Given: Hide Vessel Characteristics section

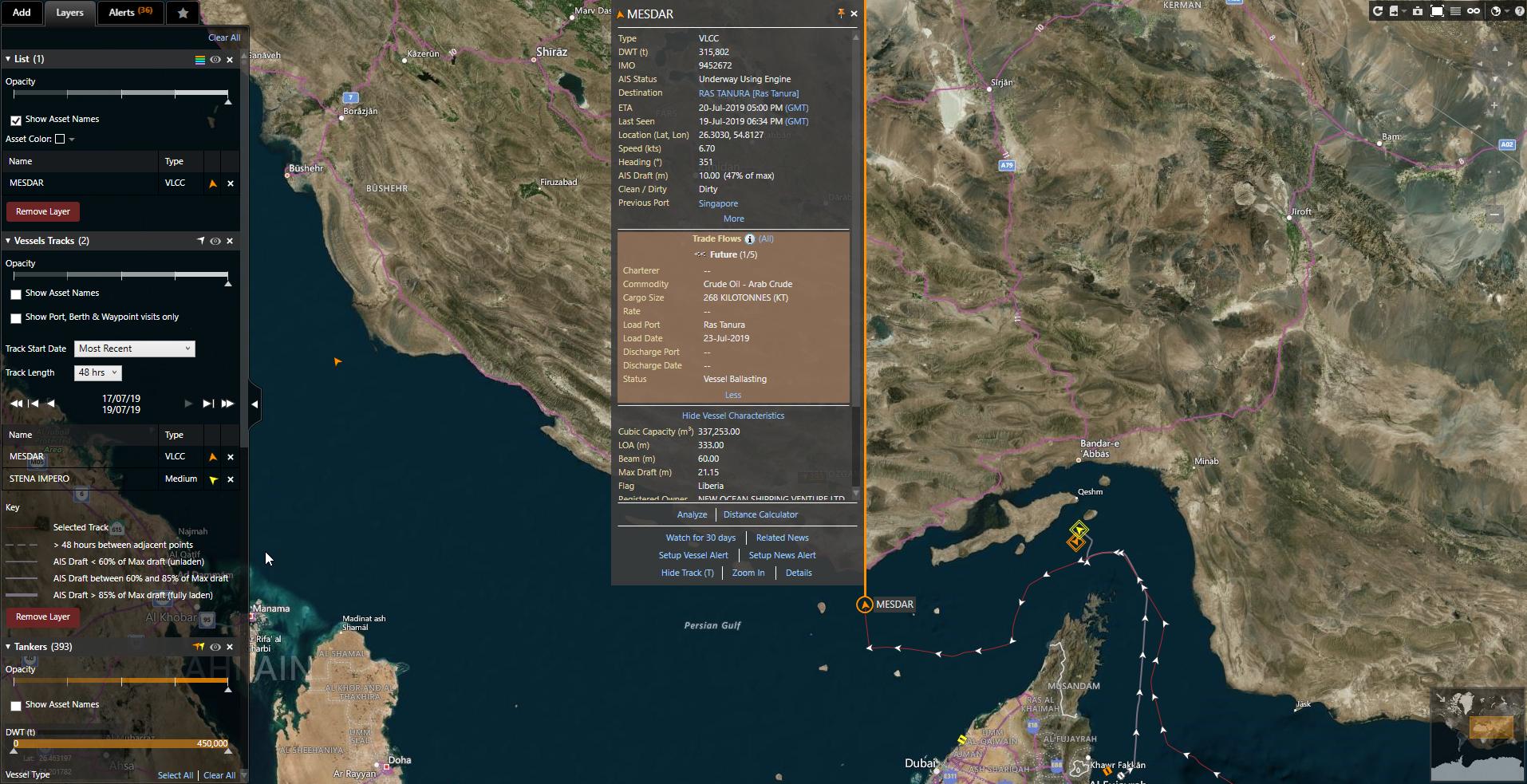Looking at the screenshot, I should point(733,416).
